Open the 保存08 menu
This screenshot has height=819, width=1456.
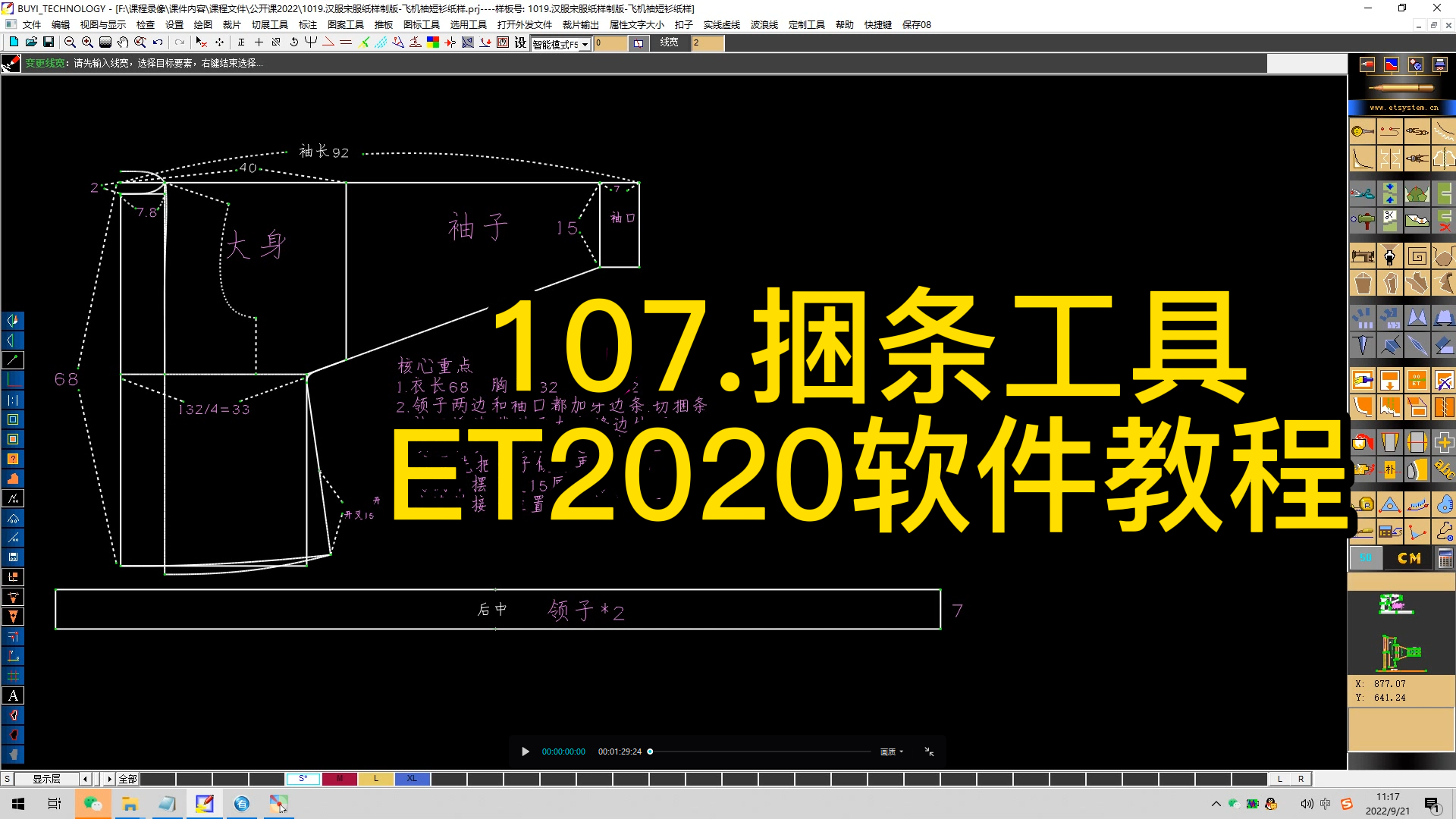point(917,25)
